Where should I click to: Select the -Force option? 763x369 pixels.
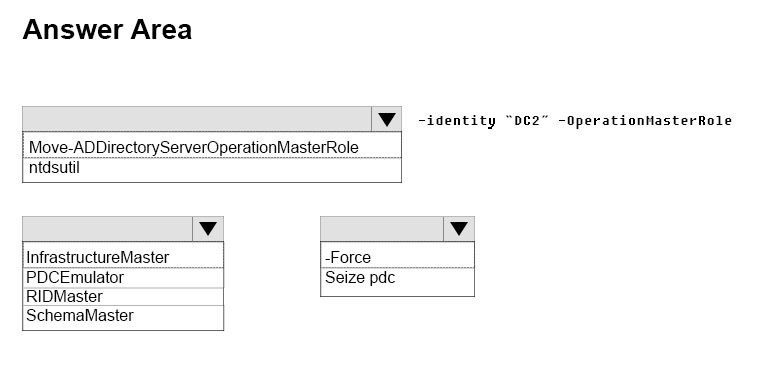[x=397, y=255]
